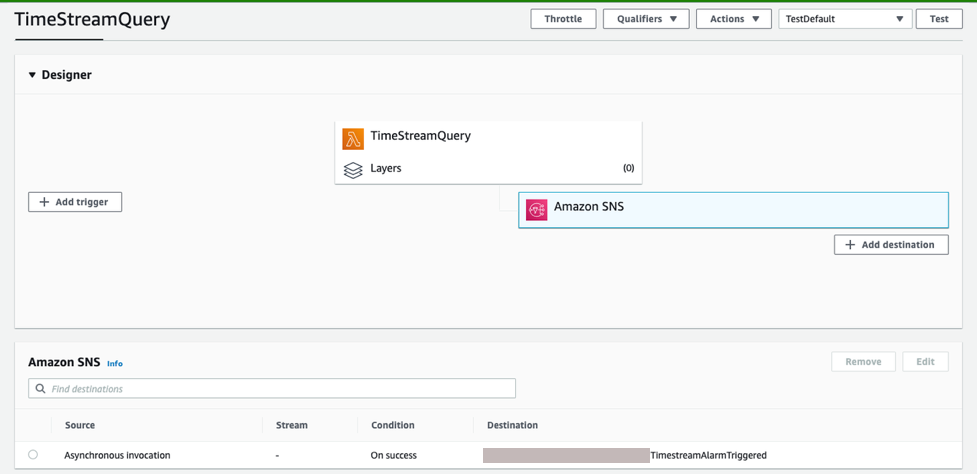The height and width of the screenshot is (474, 977).
Task: Expand the TestDefault test event selector
Action: [844, 19]
